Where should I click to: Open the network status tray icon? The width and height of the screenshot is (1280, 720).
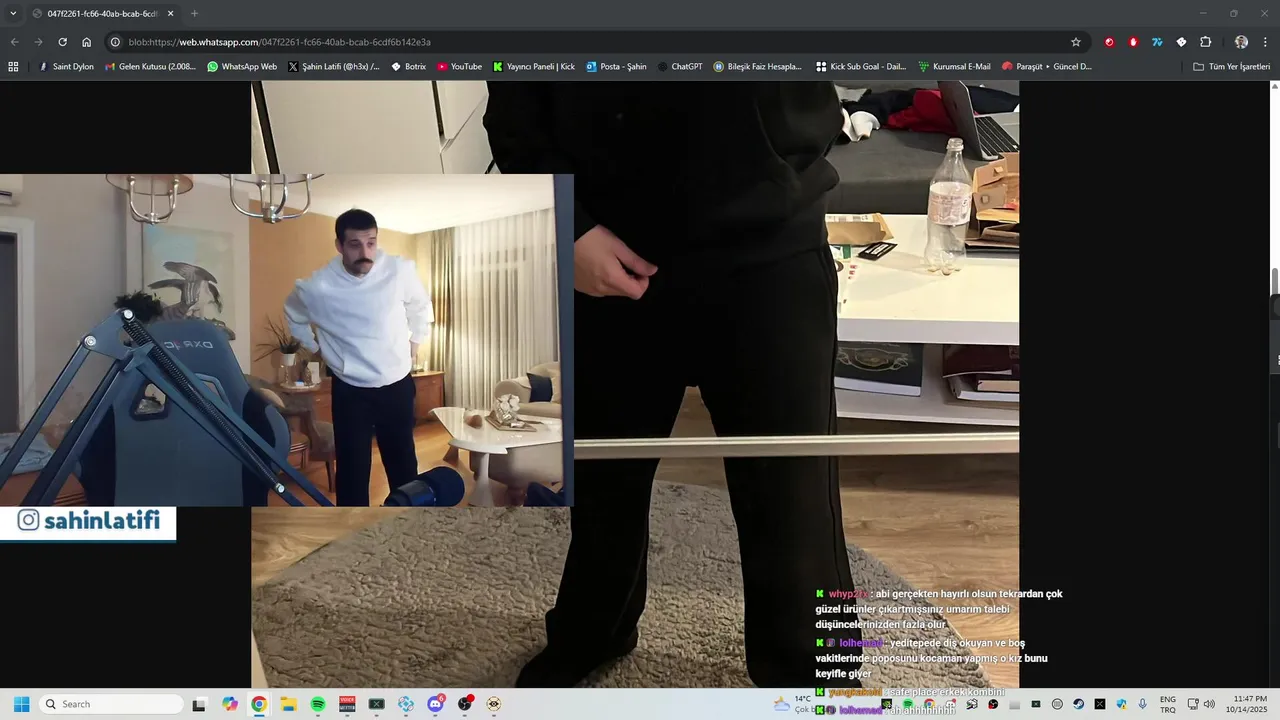[1193, 704]
